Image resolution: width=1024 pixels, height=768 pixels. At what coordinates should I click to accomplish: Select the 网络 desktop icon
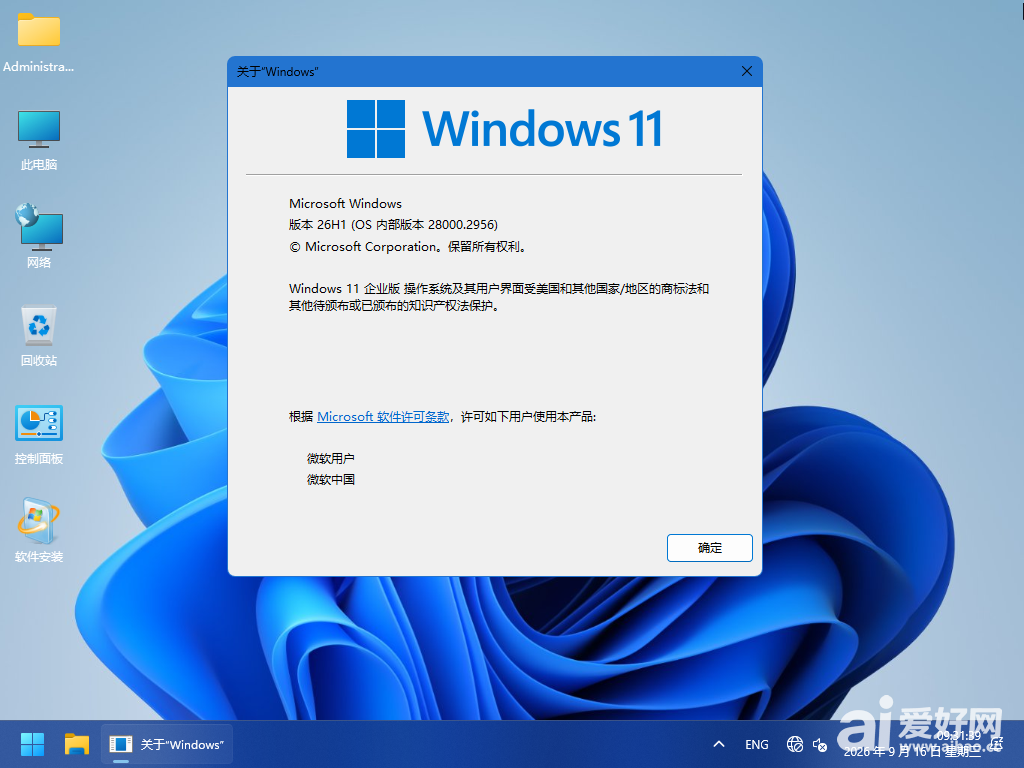pyautogui.click(x=39, y=236)
